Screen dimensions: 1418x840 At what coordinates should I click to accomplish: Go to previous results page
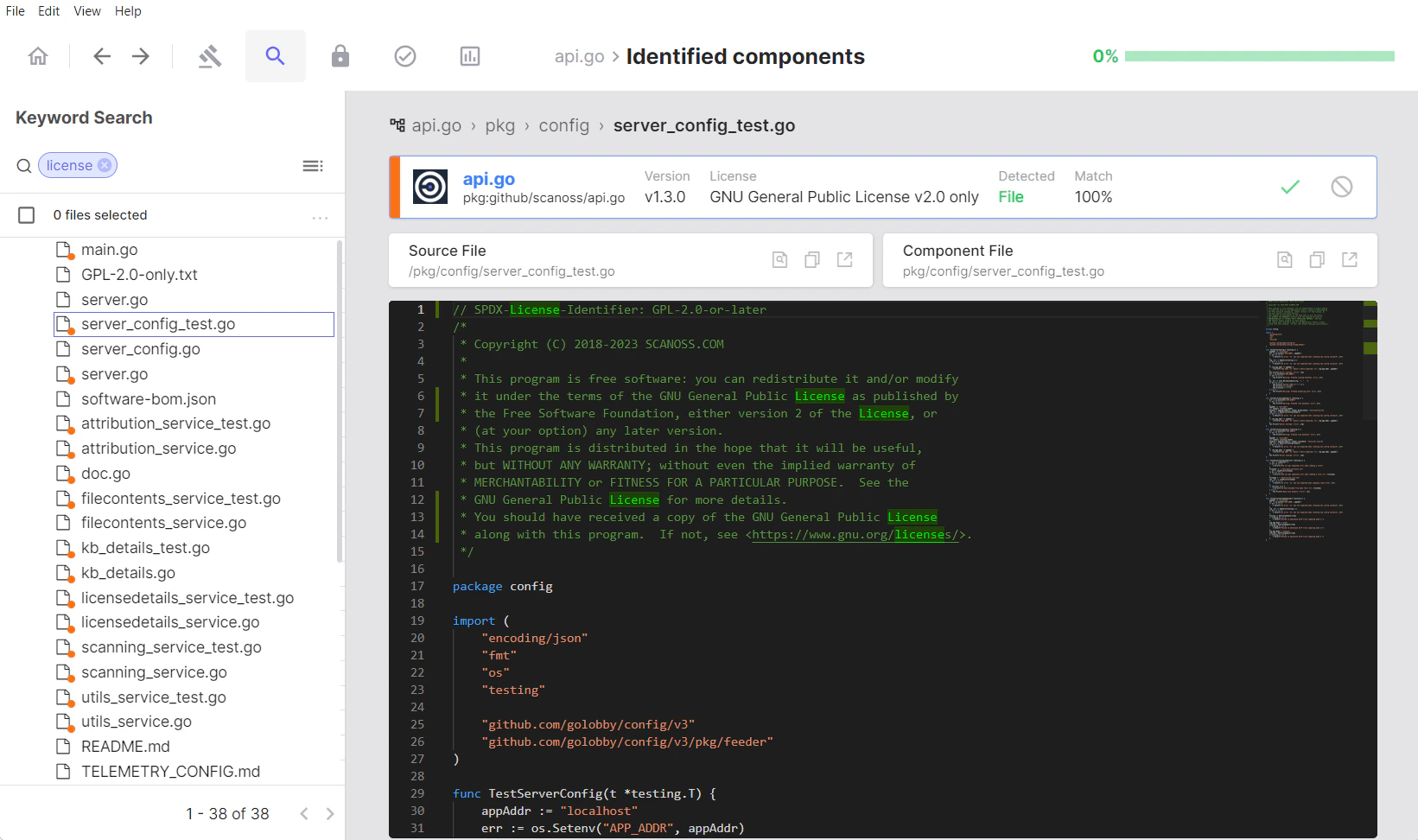coord(304,814)
